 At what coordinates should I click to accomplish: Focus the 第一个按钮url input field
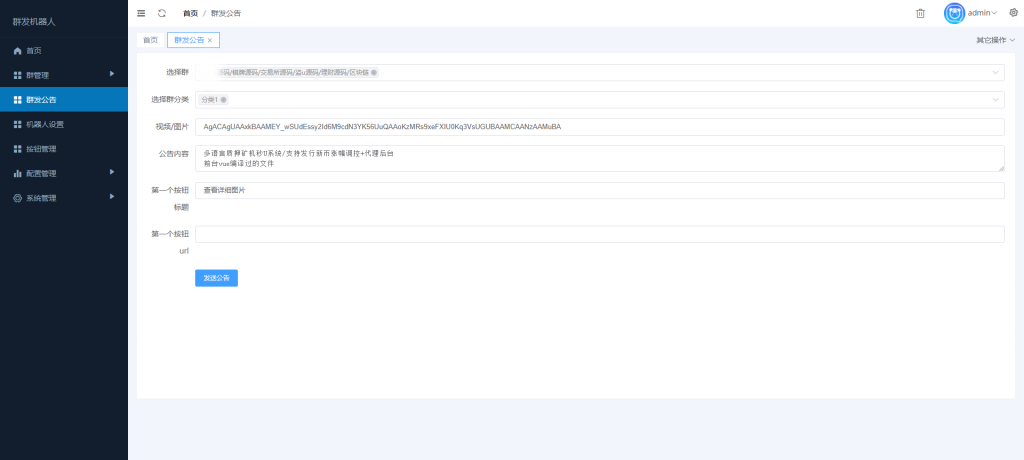(600, 234)
